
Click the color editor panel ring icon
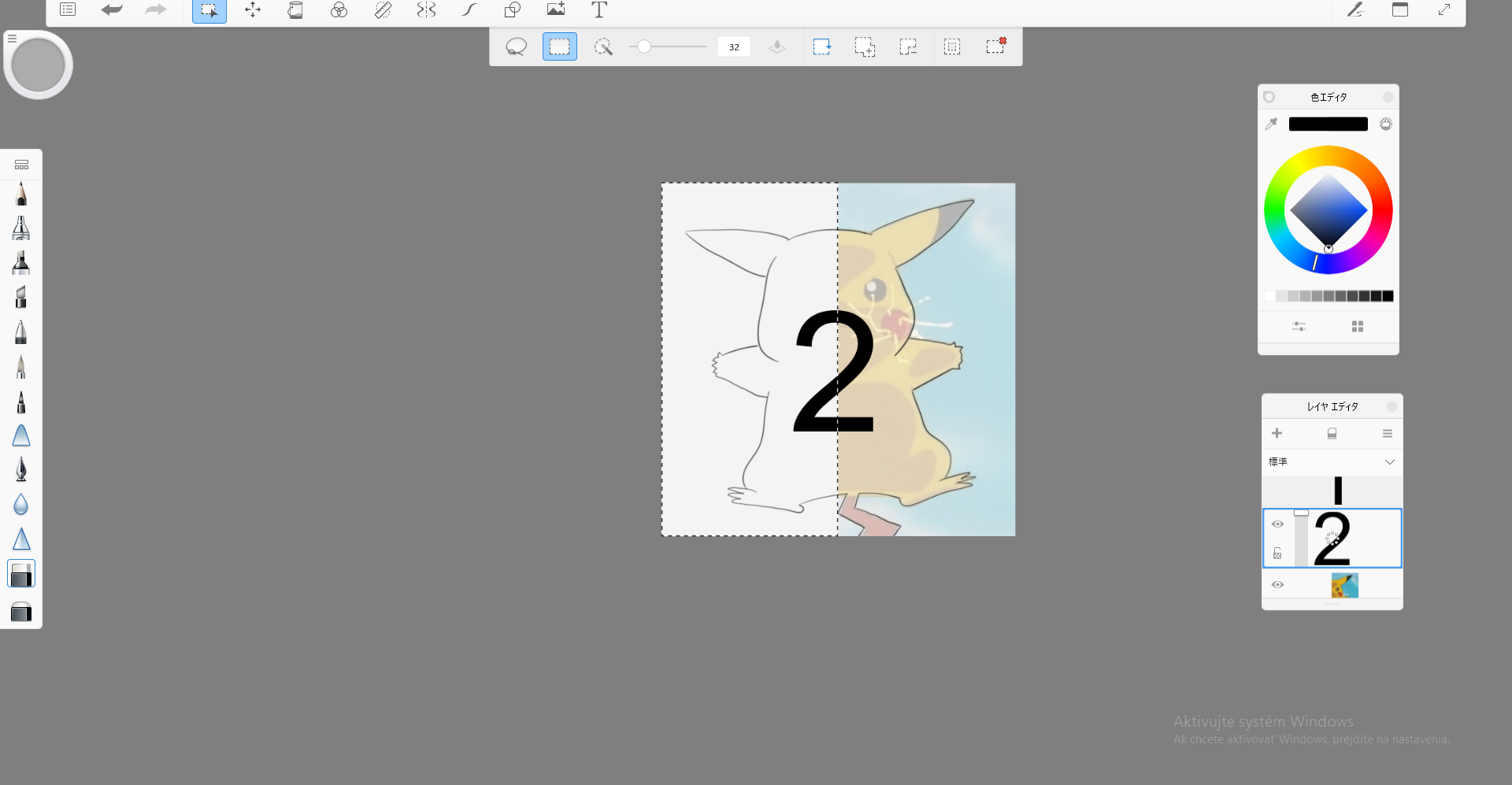click(x=1269, y=97)
